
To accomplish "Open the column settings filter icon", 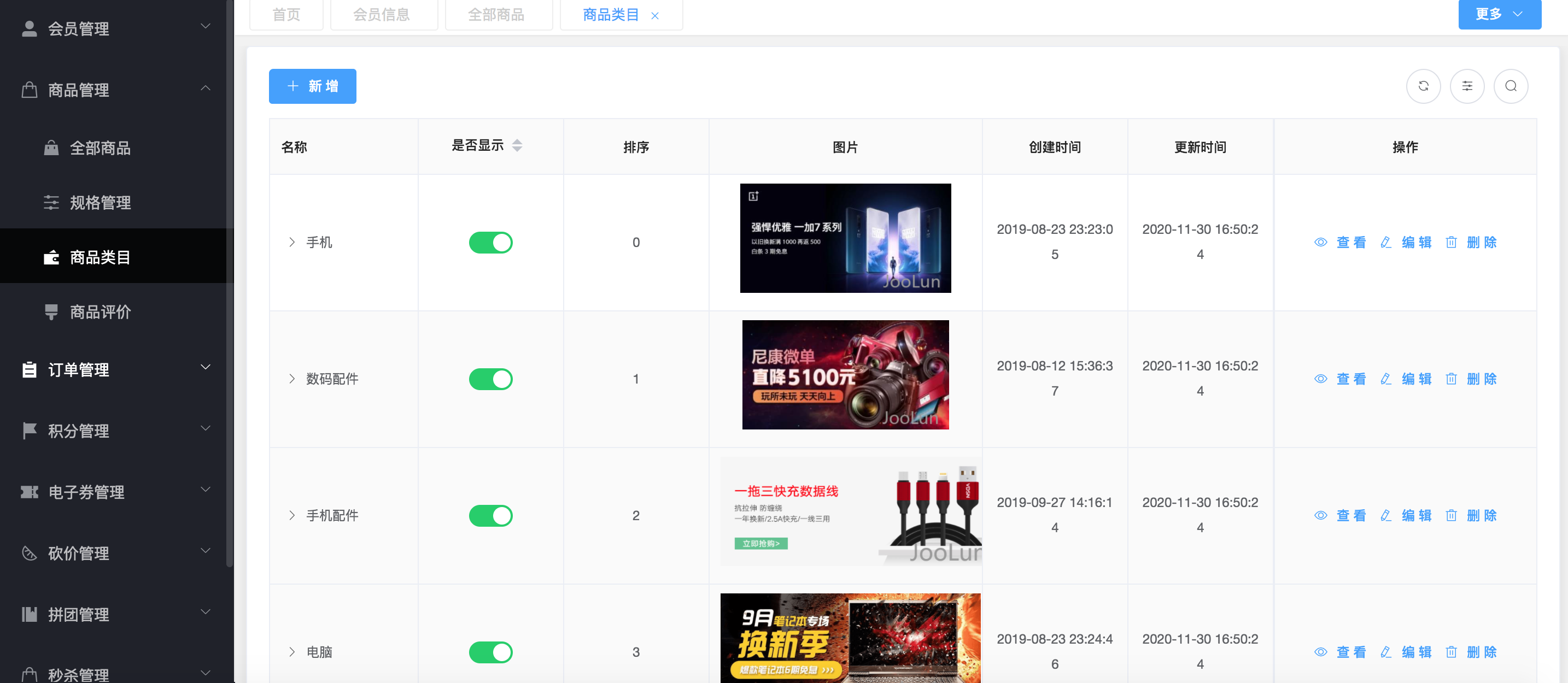I will tap(1467, 86).
